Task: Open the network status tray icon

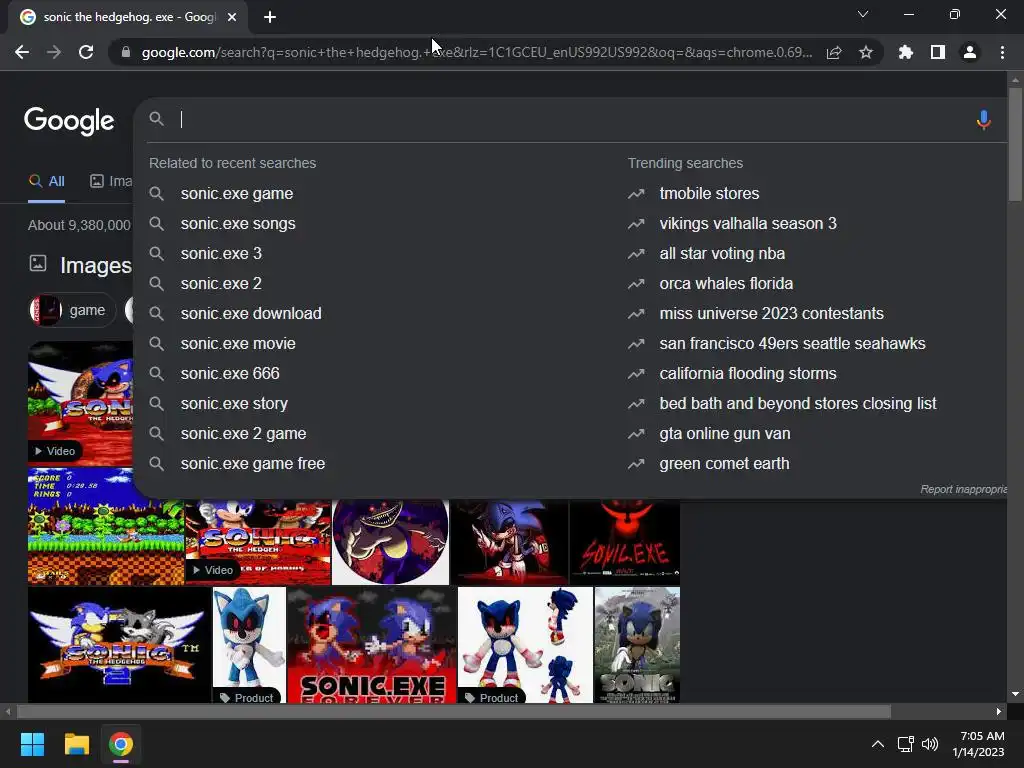Action: point(905,744)
